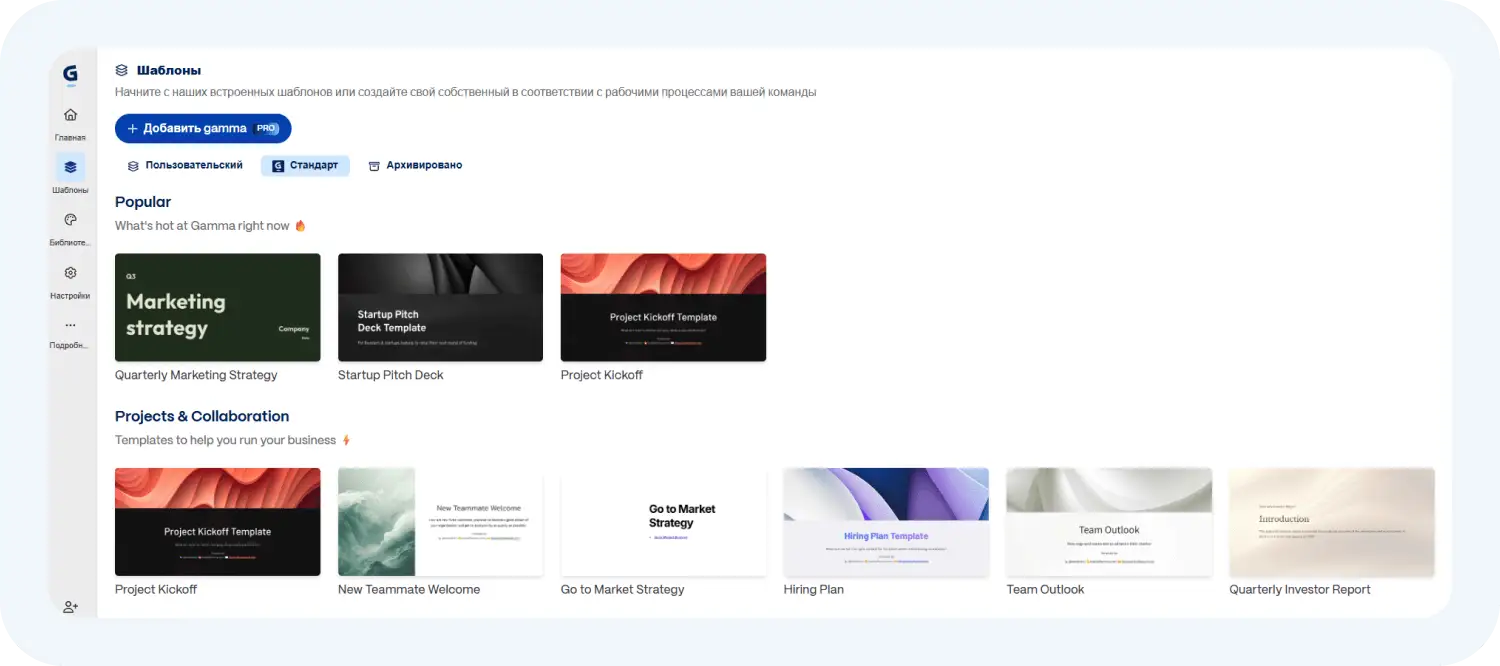Image resolution: width=1500 pixels, height=666 pixels.
Task: Click the add-person icon at the sidebar bottom
Action: pos(70,607)
